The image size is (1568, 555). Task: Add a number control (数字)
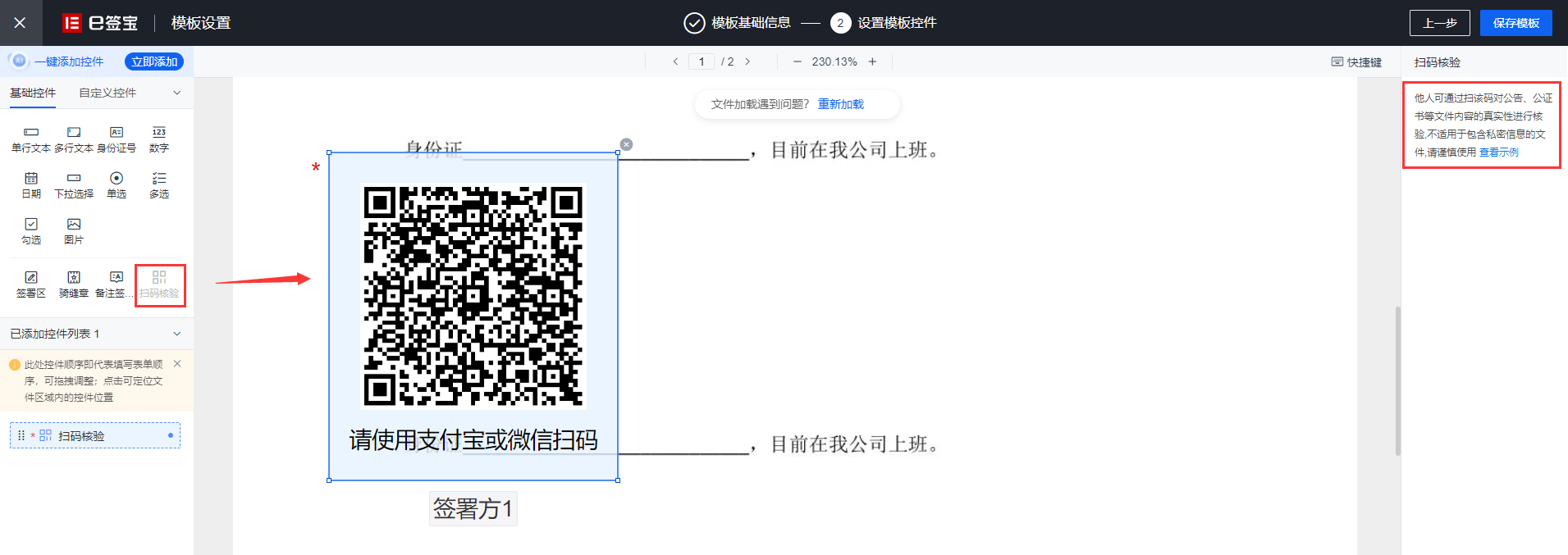click(159, 139)
